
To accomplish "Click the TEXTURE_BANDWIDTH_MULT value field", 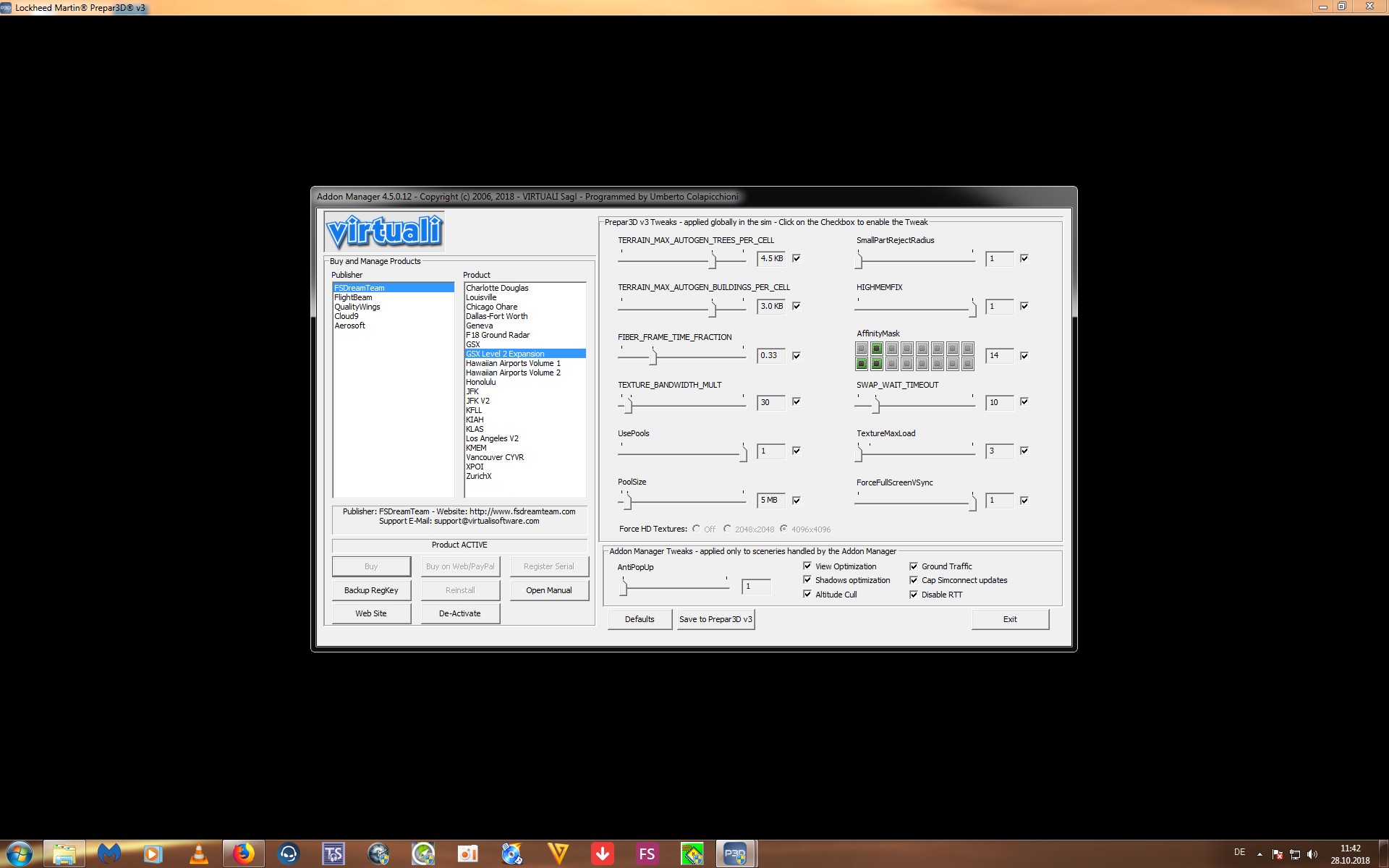I will [770, 402].
